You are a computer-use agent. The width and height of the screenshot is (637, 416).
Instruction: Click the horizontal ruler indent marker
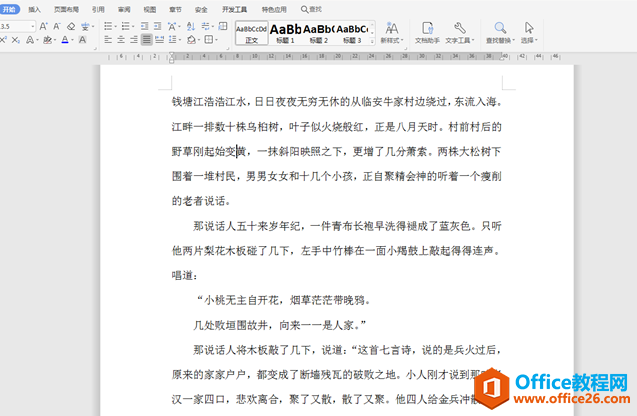pos(171,57)
